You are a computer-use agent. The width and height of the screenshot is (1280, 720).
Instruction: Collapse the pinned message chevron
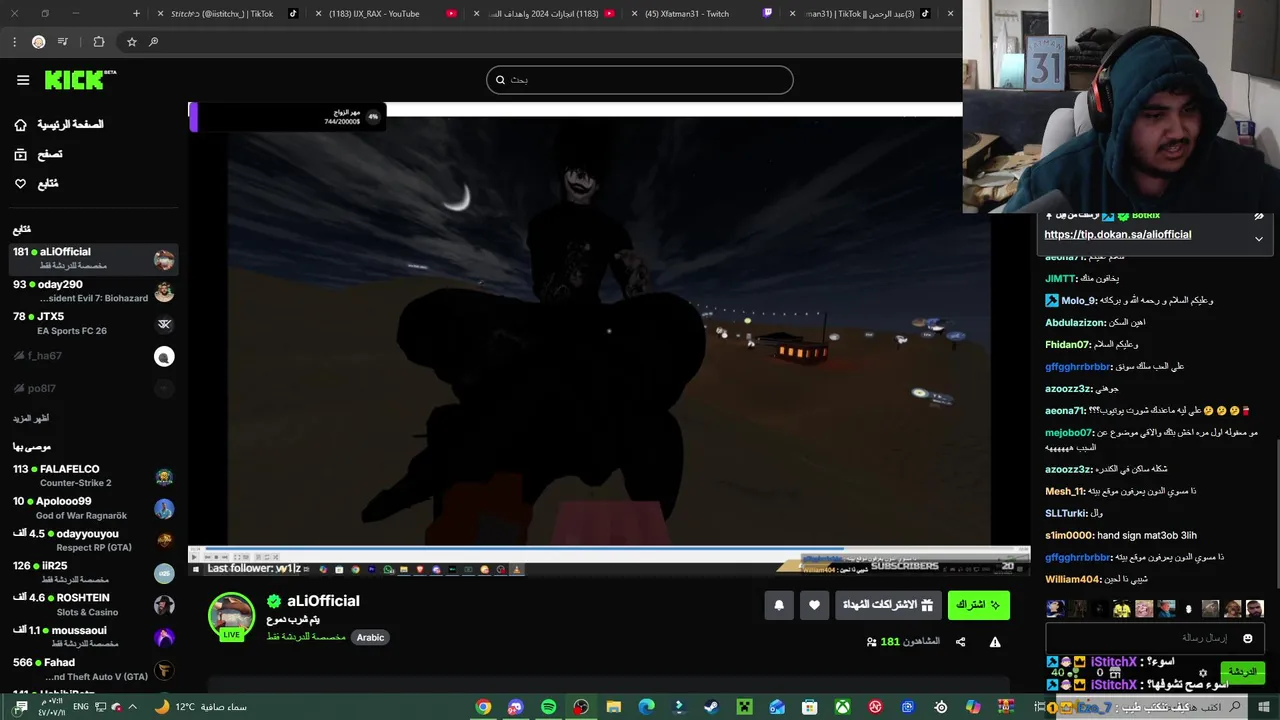[x=1259, y=238]
